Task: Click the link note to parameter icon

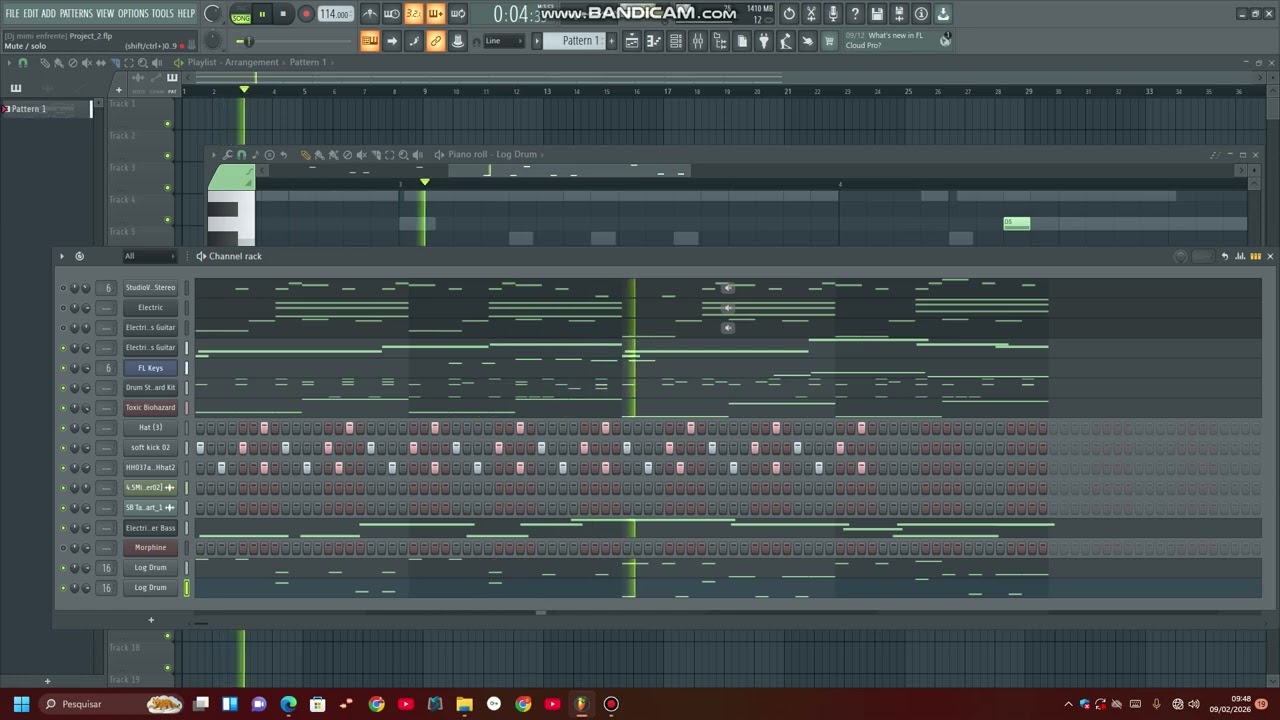Action: tap(436, 41)
